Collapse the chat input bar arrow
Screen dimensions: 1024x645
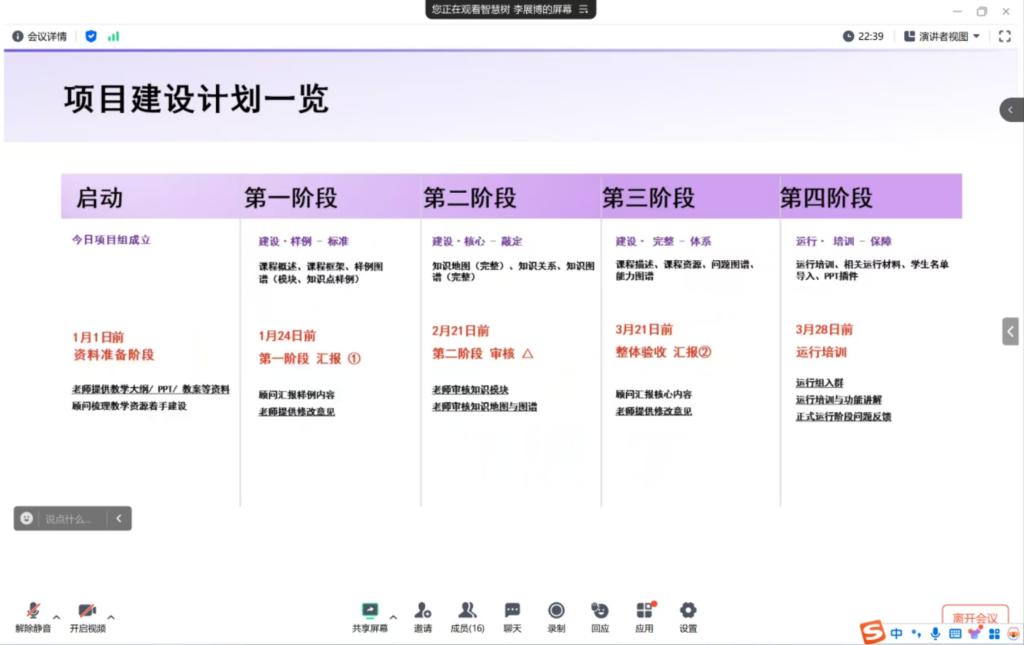(119, 518)
